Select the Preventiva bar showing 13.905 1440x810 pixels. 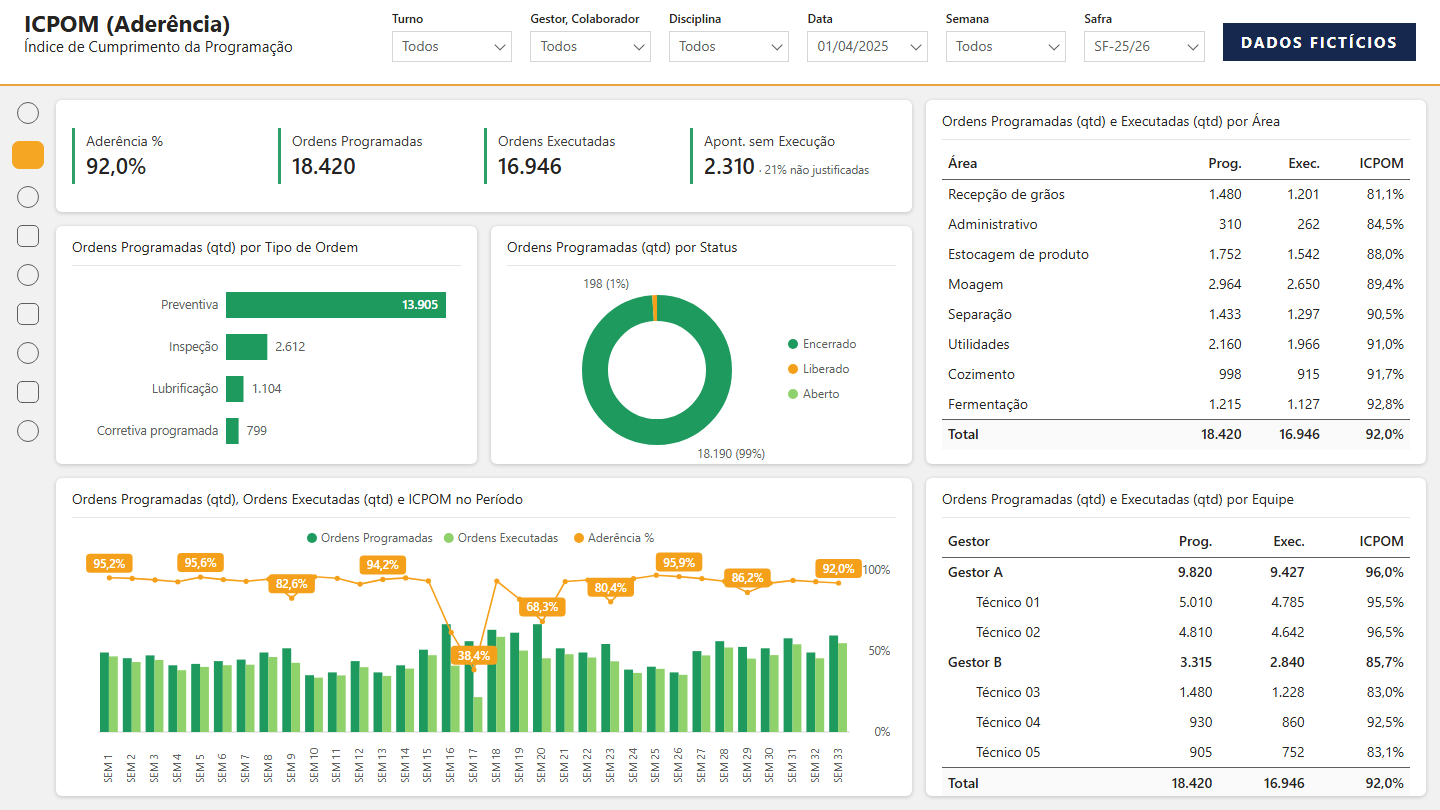coord(336,305)
